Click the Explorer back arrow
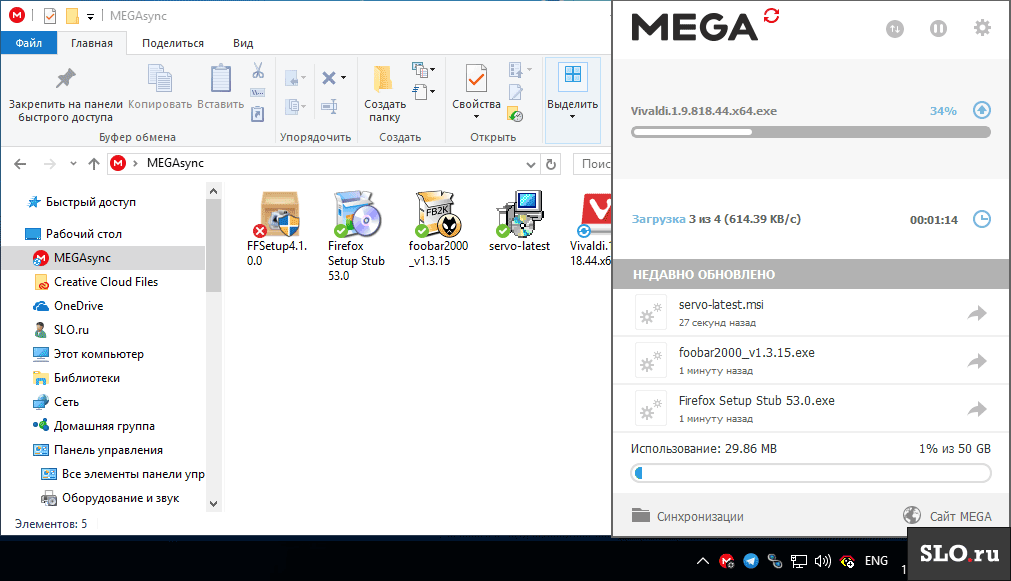This screenshot has height=581, width=1011. (20, 164)
